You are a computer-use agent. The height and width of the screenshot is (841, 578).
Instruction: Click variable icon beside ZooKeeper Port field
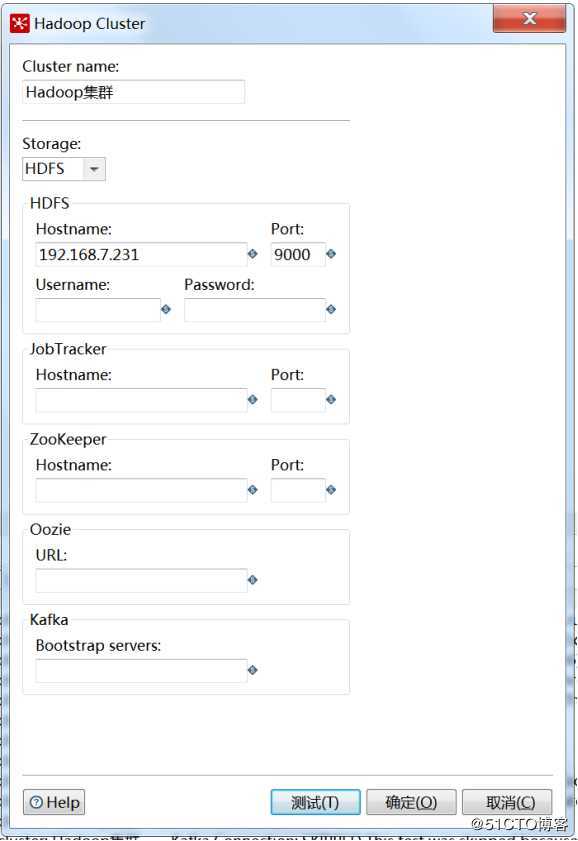[331, 490]
